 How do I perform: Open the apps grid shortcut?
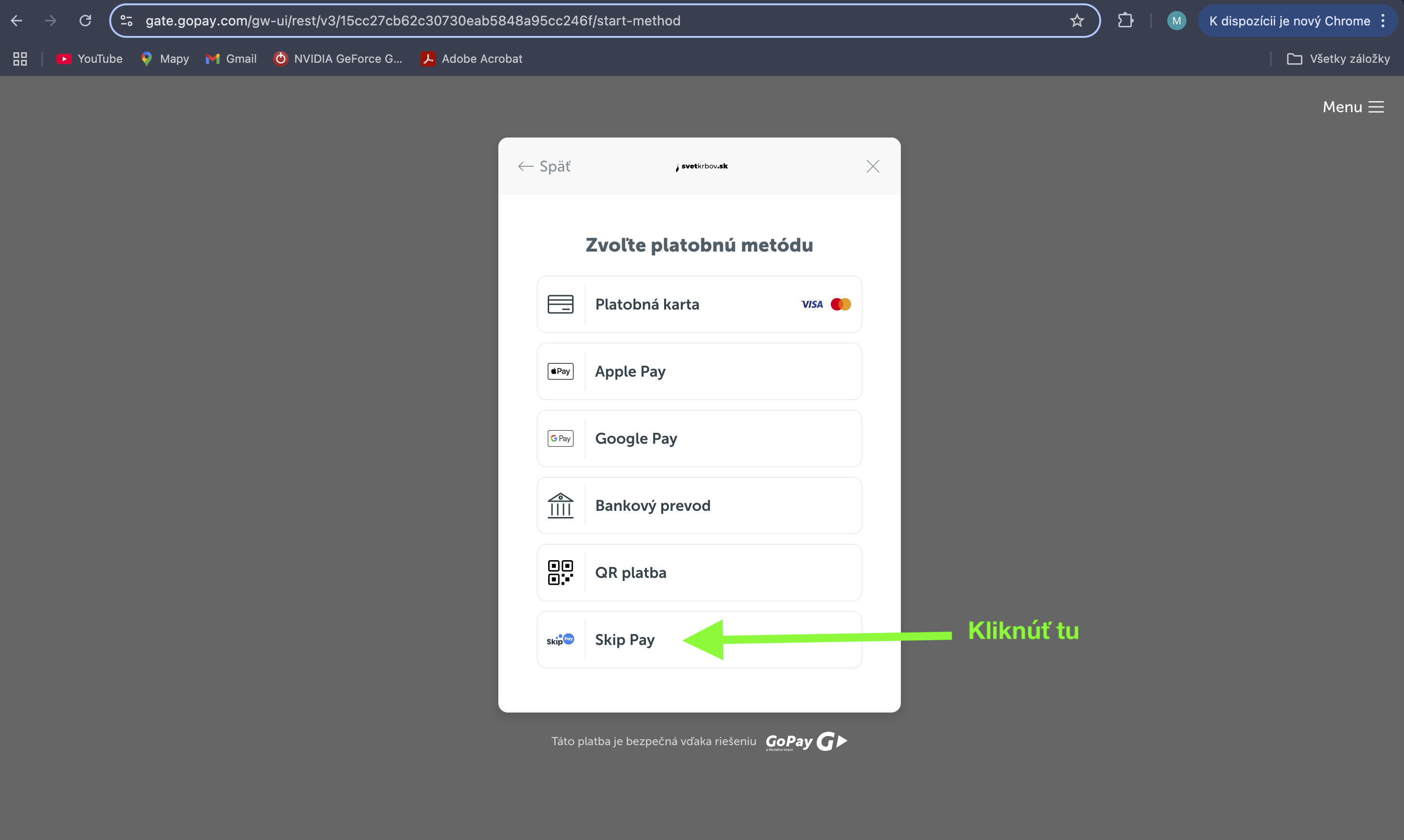coord(20,59)
